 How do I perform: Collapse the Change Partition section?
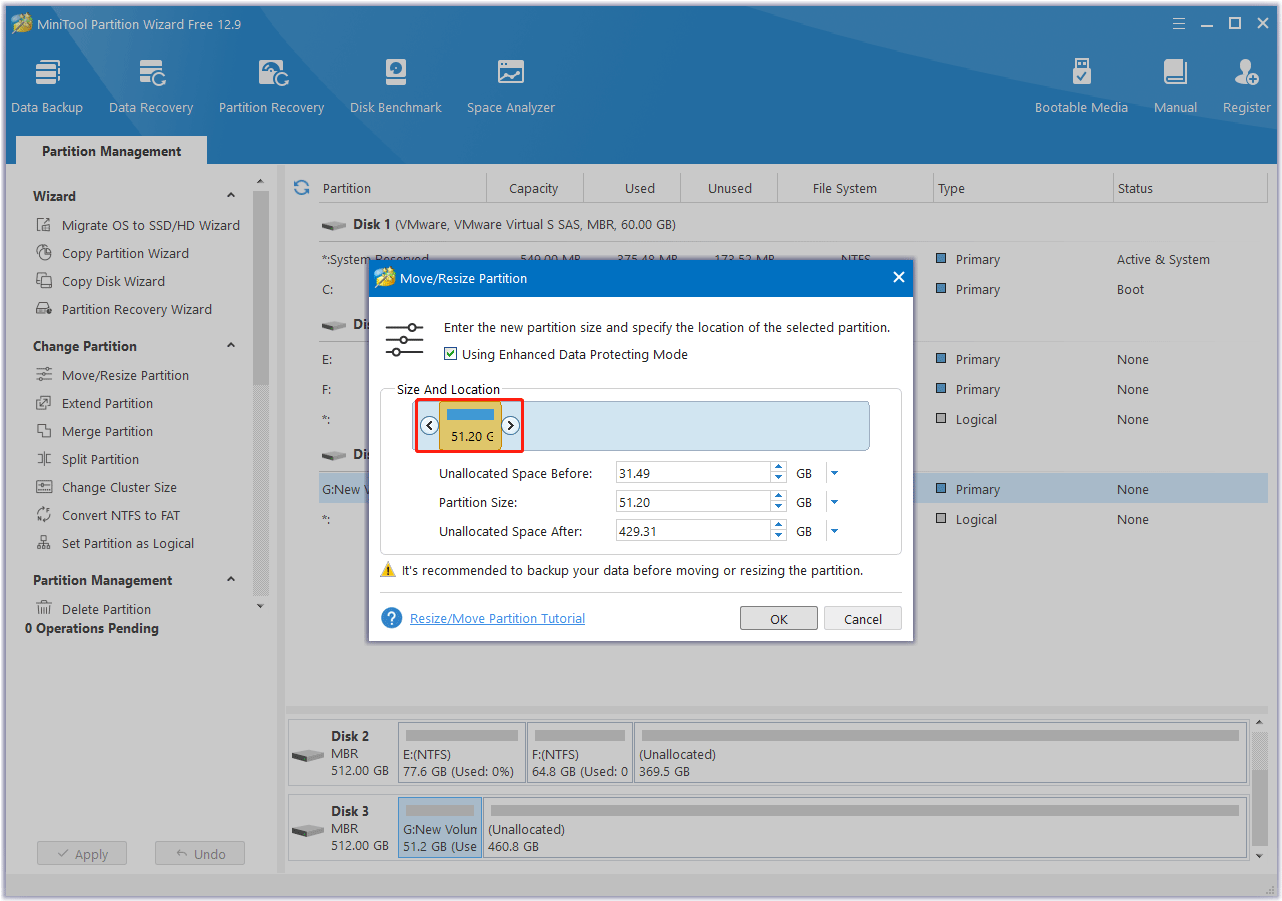[231, 346]
